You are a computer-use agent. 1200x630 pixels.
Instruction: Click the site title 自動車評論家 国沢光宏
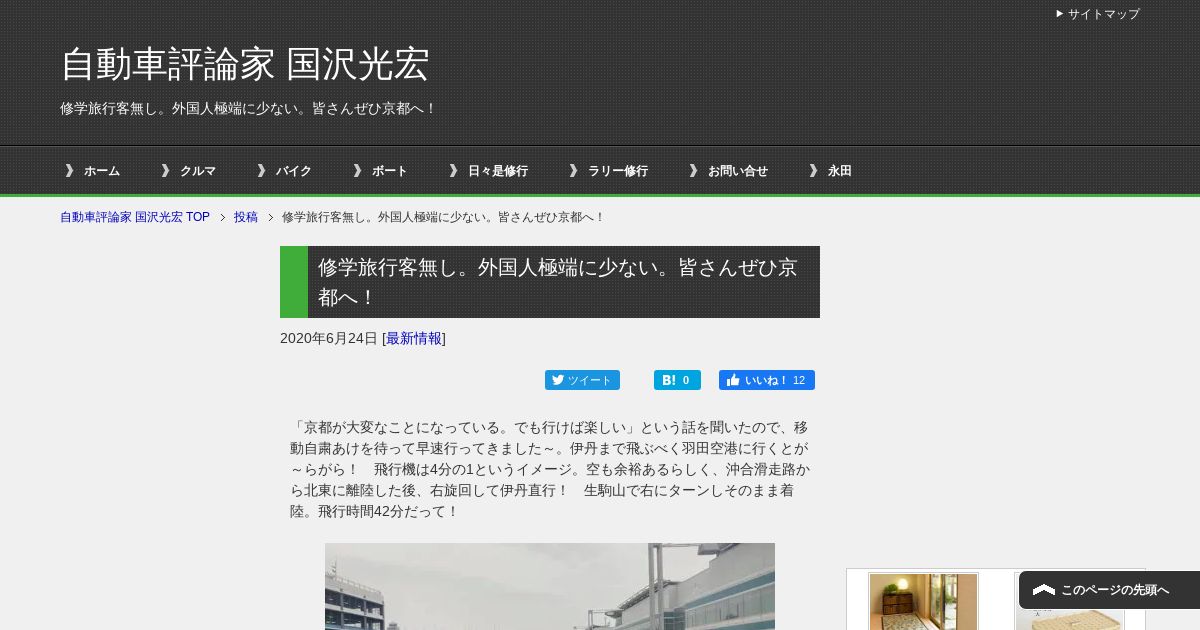(245, 64)
